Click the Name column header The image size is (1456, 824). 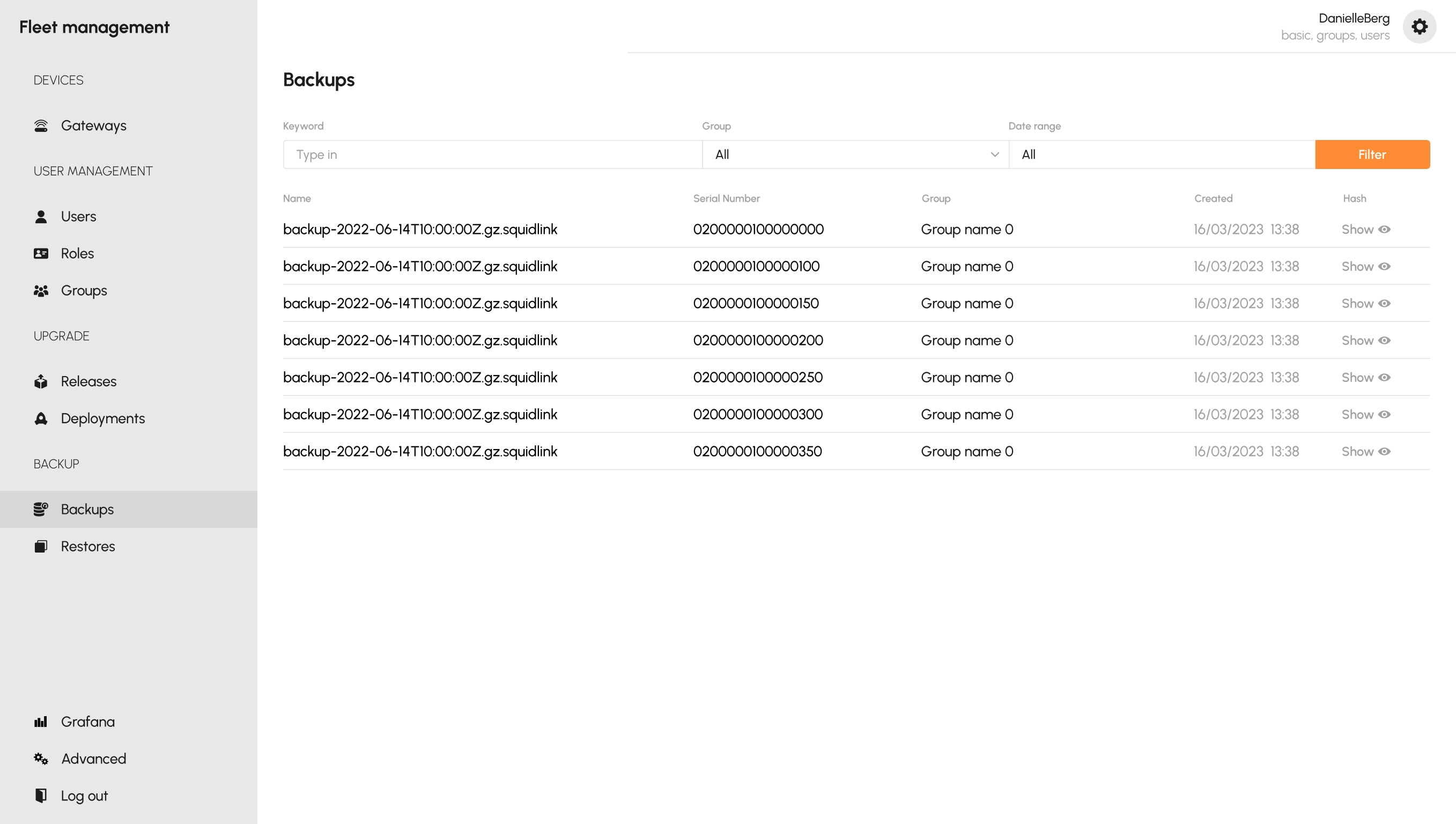click(x=297, y=198)
